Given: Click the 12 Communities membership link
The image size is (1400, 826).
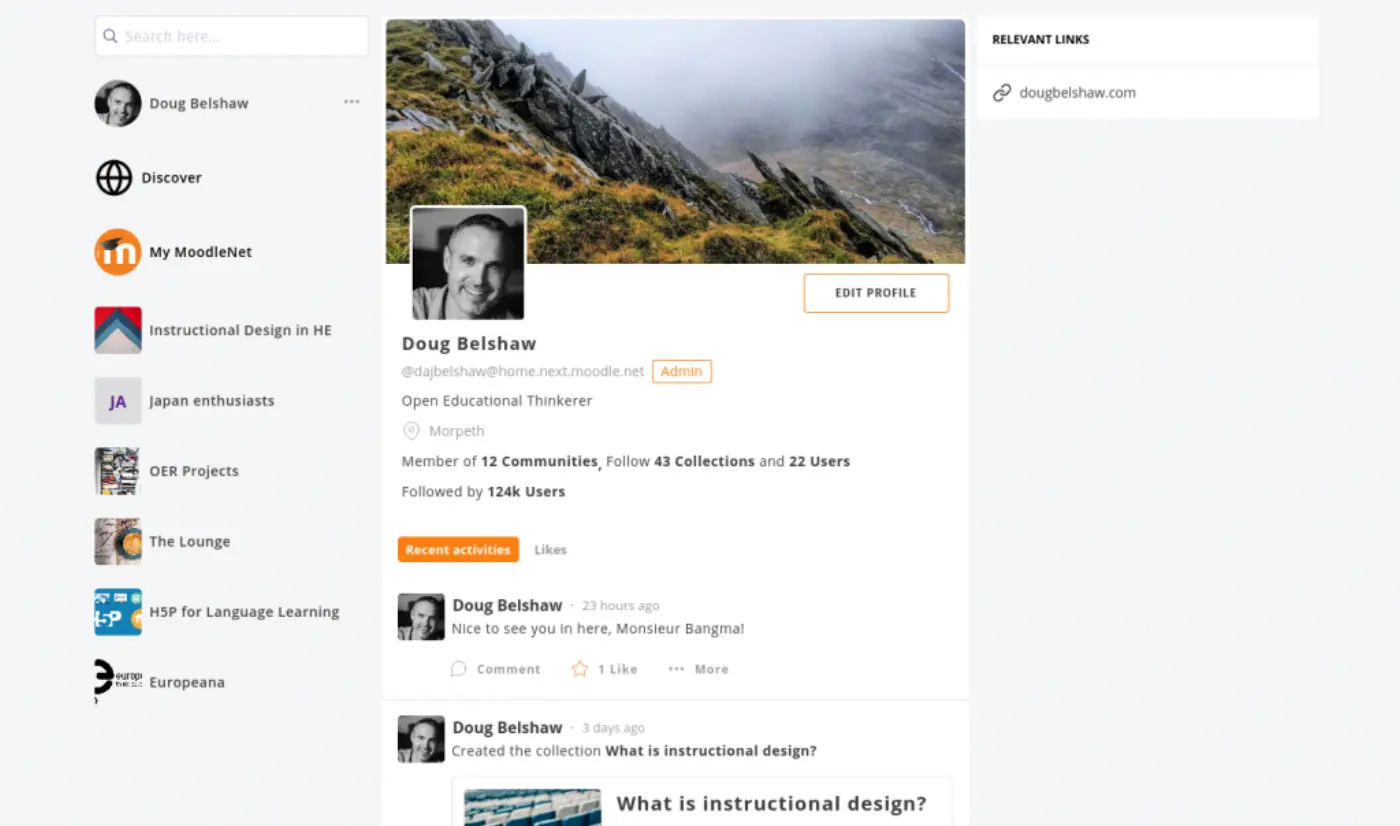Looking at the screenshot, I should (x=539, y=462).
